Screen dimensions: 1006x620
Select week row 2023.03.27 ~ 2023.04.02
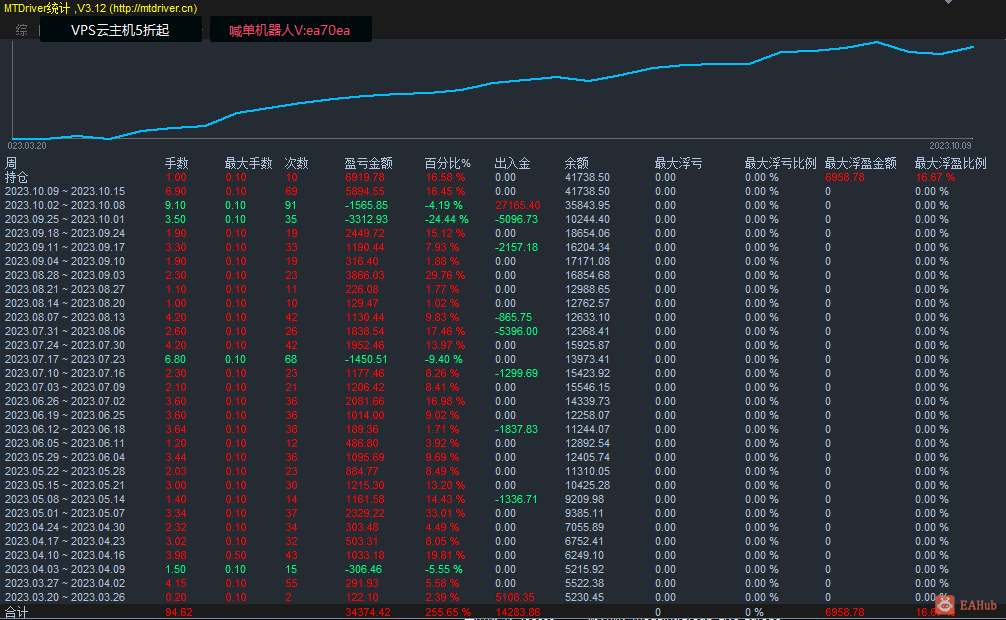coord(65,583)
